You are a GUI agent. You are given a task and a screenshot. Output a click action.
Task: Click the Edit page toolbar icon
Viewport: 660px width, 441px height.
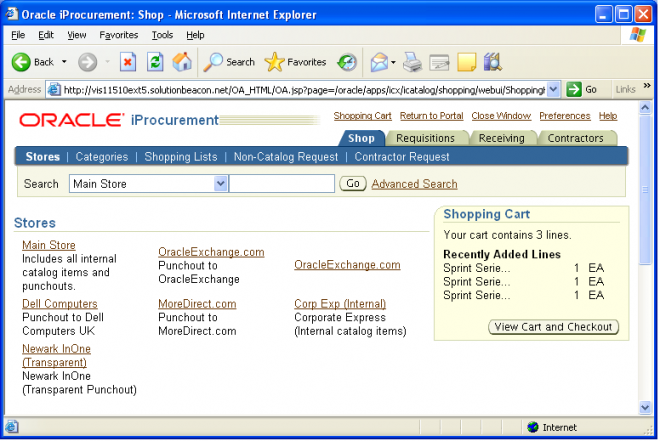[439, 63]
